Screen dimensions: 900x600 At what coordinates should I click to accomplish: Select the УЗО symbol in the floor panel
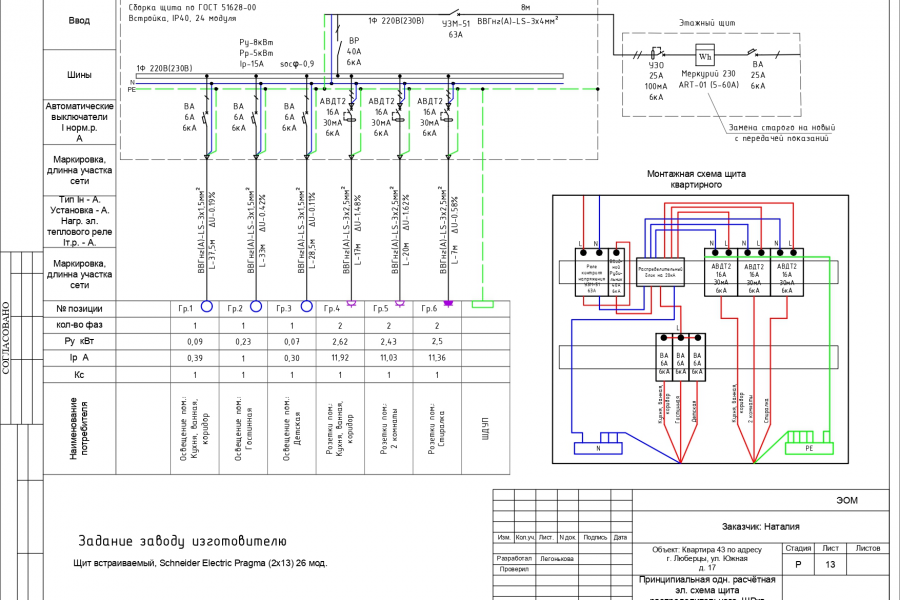[x=655, y=53]
